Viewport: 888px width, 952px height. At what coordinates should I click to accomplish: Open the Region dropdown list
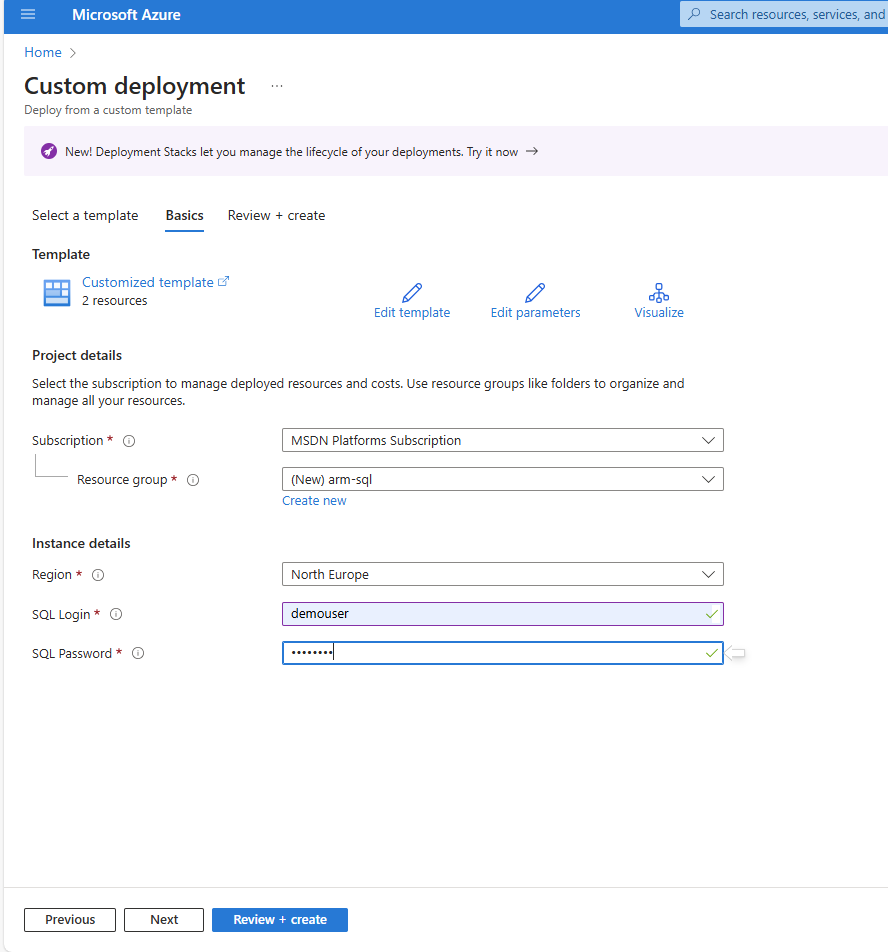tap(502, 574)
